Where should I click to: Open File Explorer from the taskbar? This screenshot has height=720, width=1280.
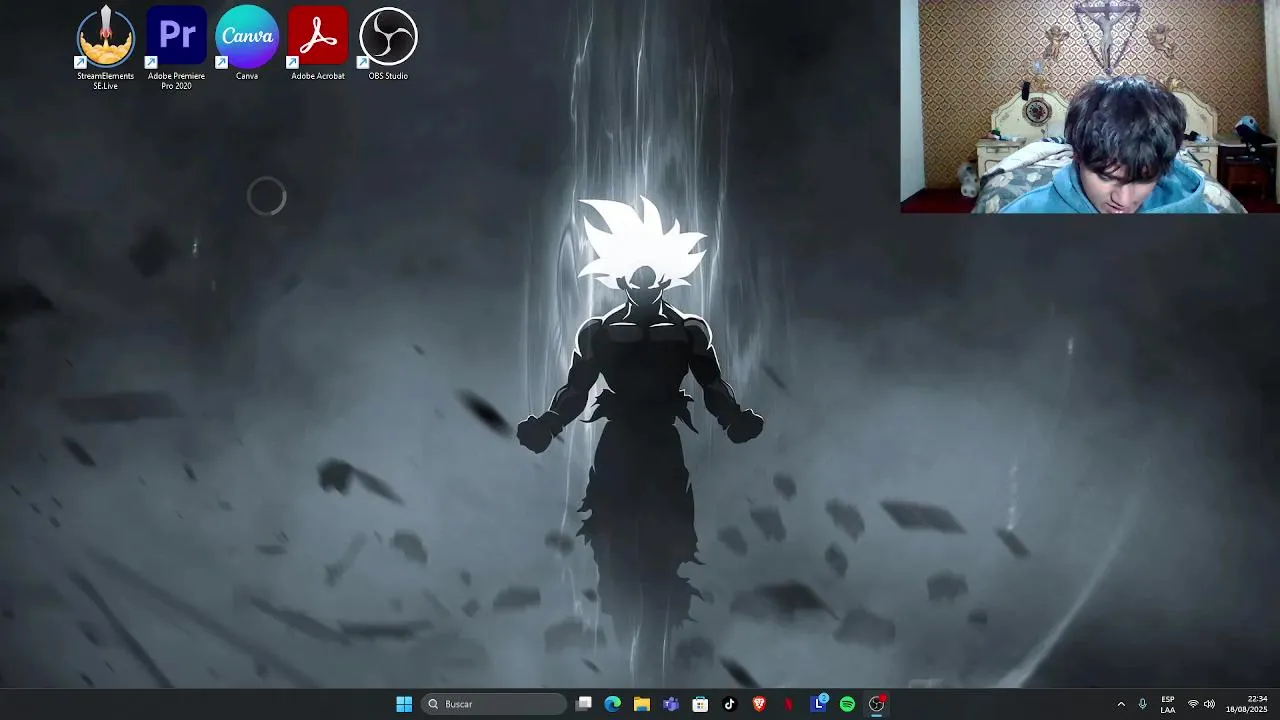coord(642,704)
